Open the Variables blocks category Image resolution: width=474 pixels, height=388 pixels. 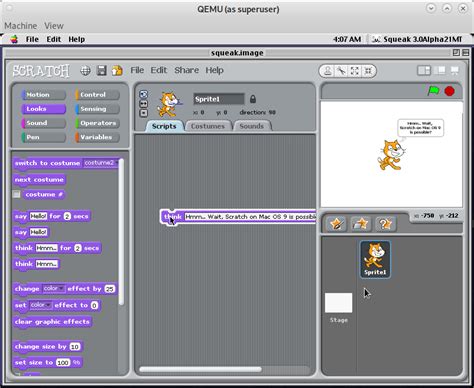tap(97, 137)
